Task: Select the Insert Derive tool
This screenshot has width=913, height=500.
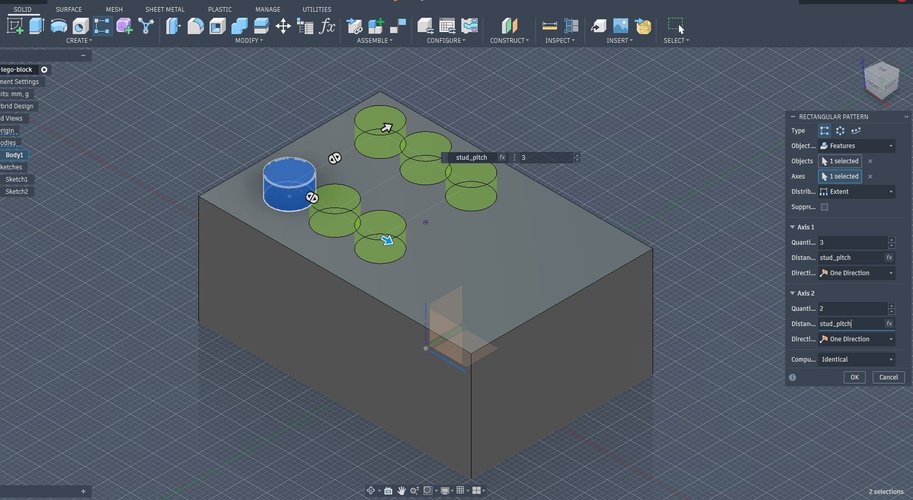Action: (599, 26)
